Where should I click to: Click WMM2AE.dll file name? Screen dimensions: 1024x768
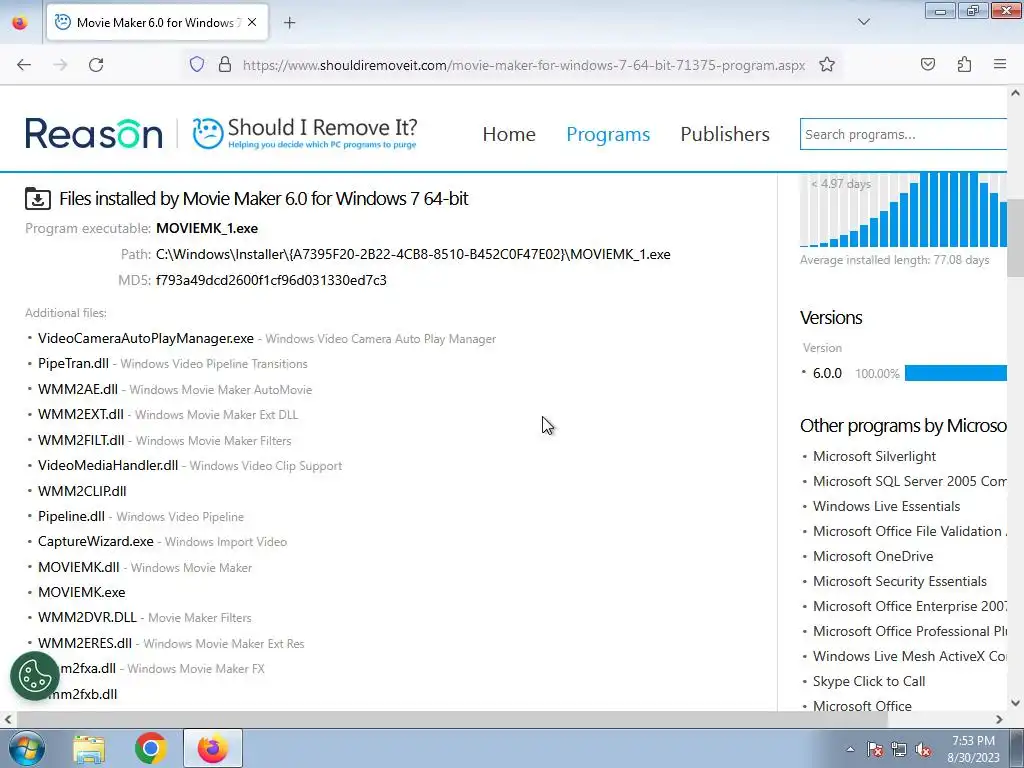[x=78, y=389]
